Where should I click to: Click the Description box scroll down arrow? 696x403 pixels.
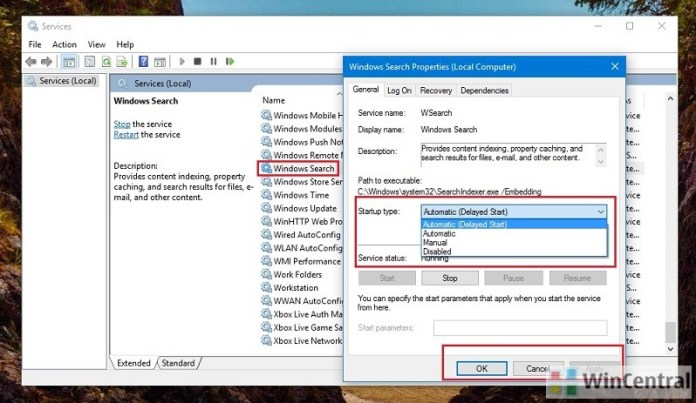click(x=601, y=162)
